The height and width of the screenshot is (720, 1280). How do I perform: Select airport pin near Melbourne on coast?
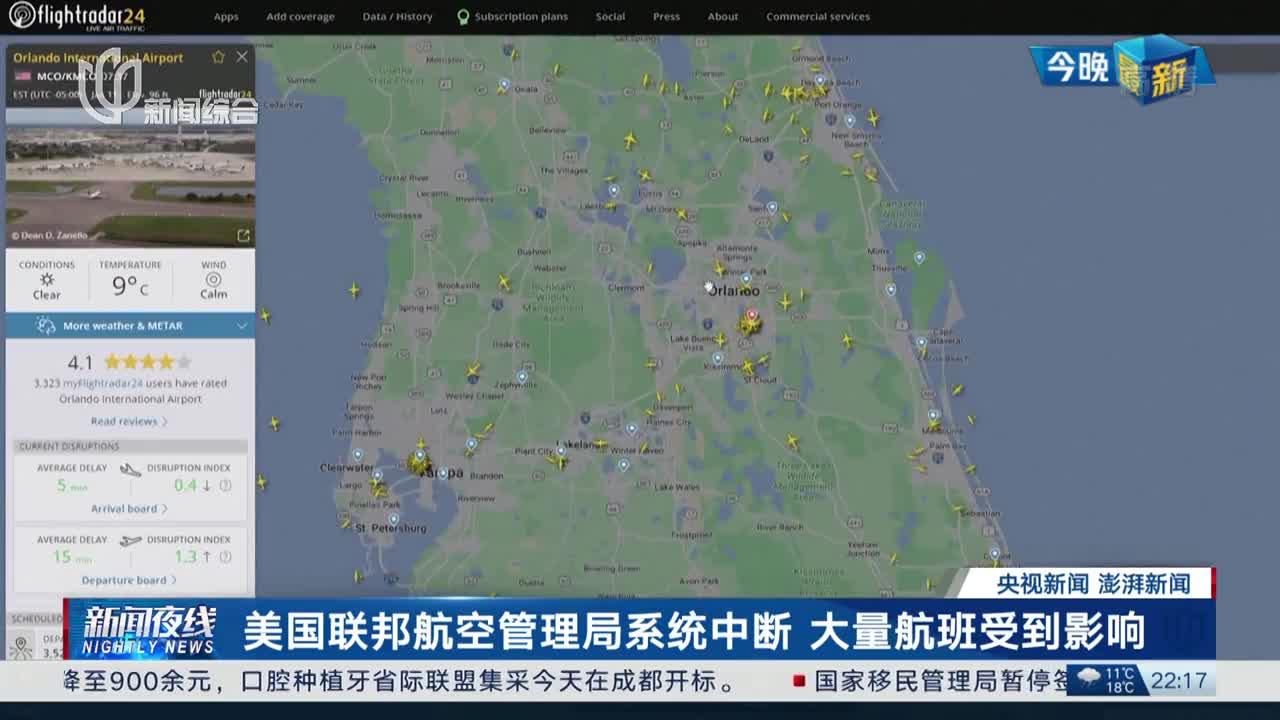click(933, 415)
